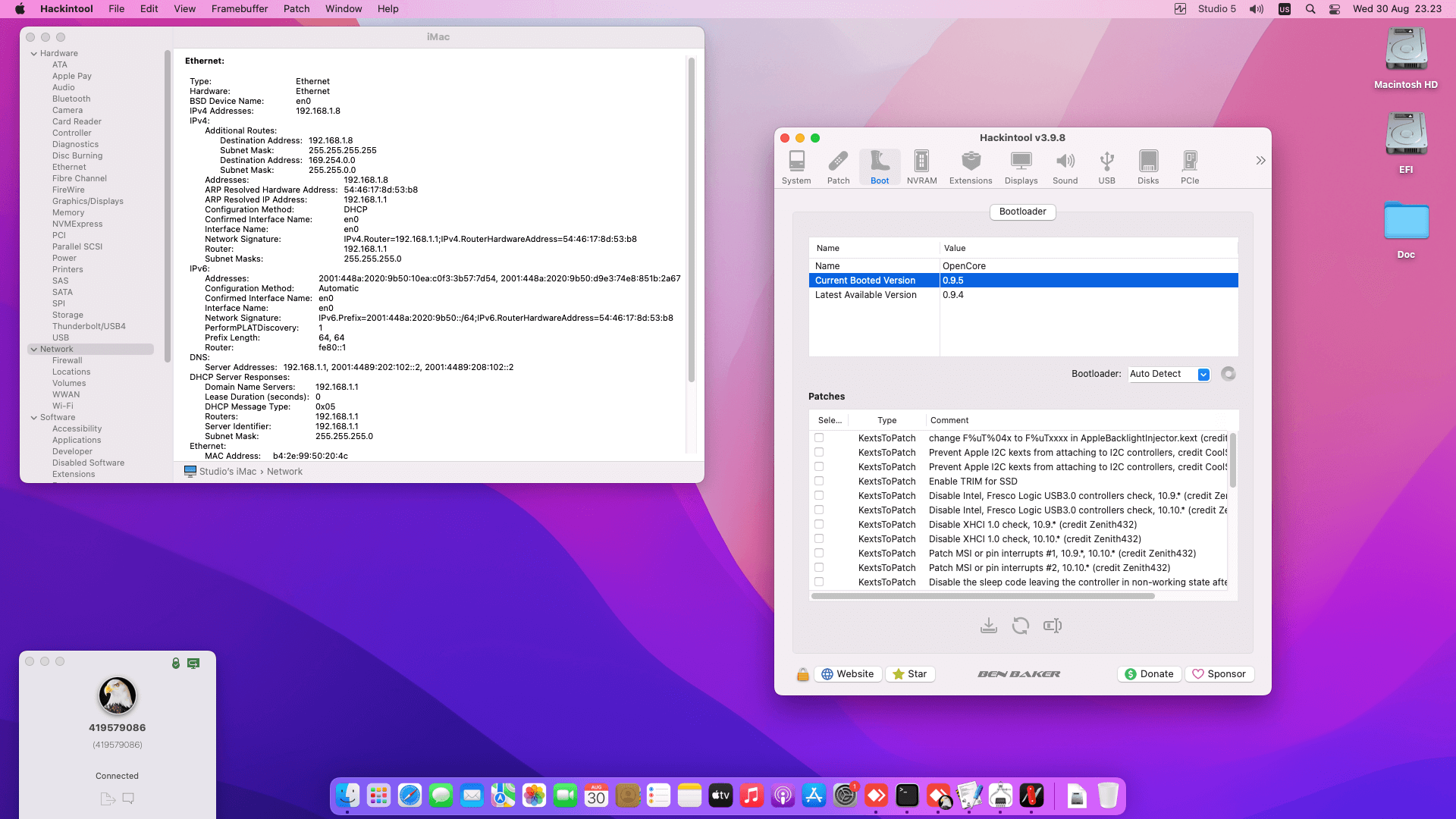Click the Website button in Hackintool
Image resolution: width=1456 pixels, height=819 pixels.
click(848, 674)
